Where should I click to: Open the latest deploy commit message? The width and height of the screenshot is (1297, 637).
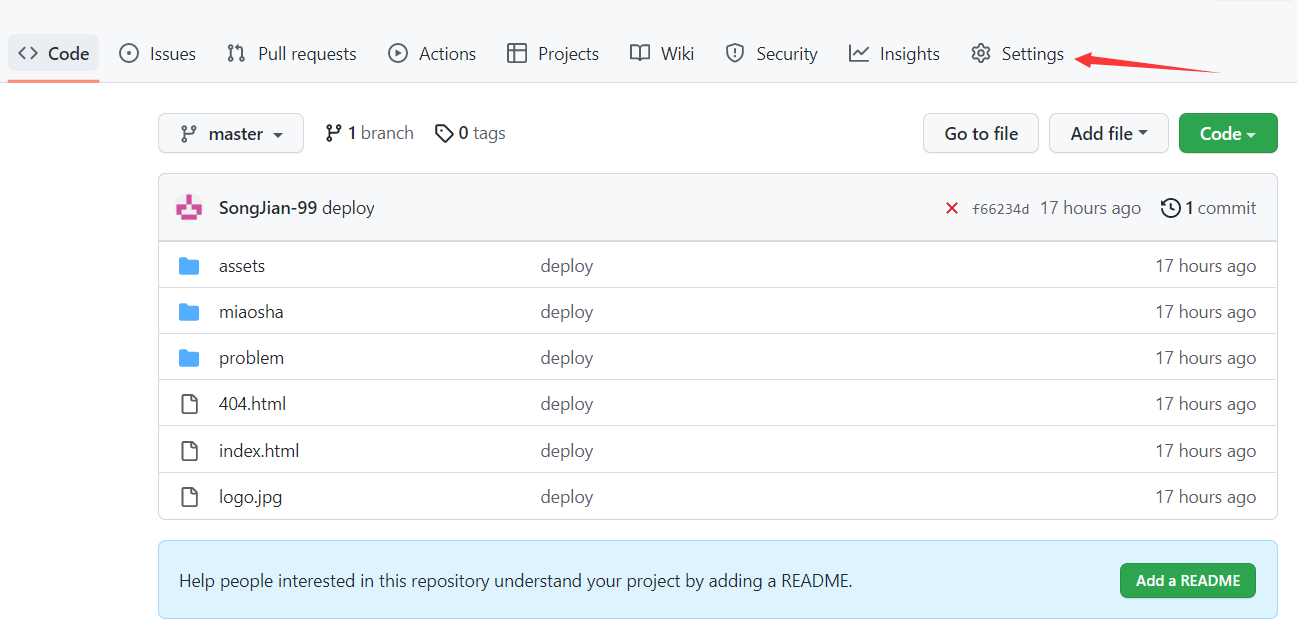[x=349, y=208]
